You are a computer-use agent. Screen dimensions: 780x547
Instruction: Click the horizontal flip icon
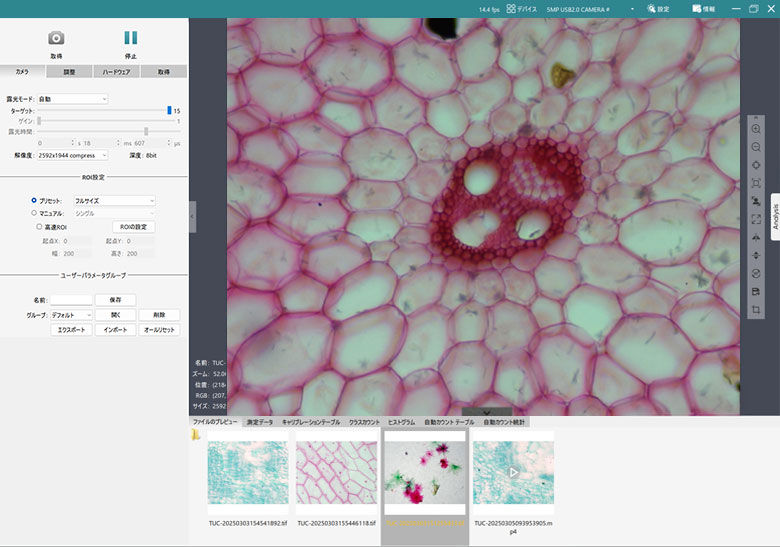[756, 237]
